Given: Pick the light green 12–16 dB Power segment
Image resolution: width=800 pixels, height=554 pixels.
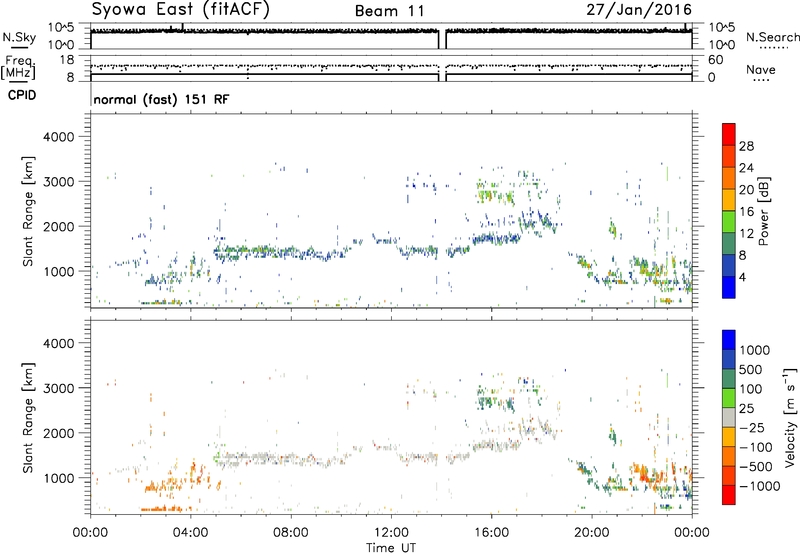Looking at the screenshot, I should [x=729, y=222].
